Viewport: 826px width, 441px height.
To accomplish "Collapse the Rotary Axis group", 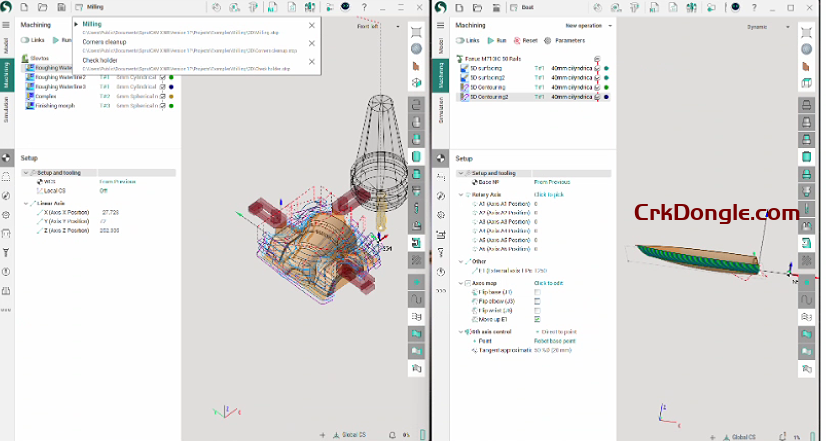I will (x=460, y=194).
